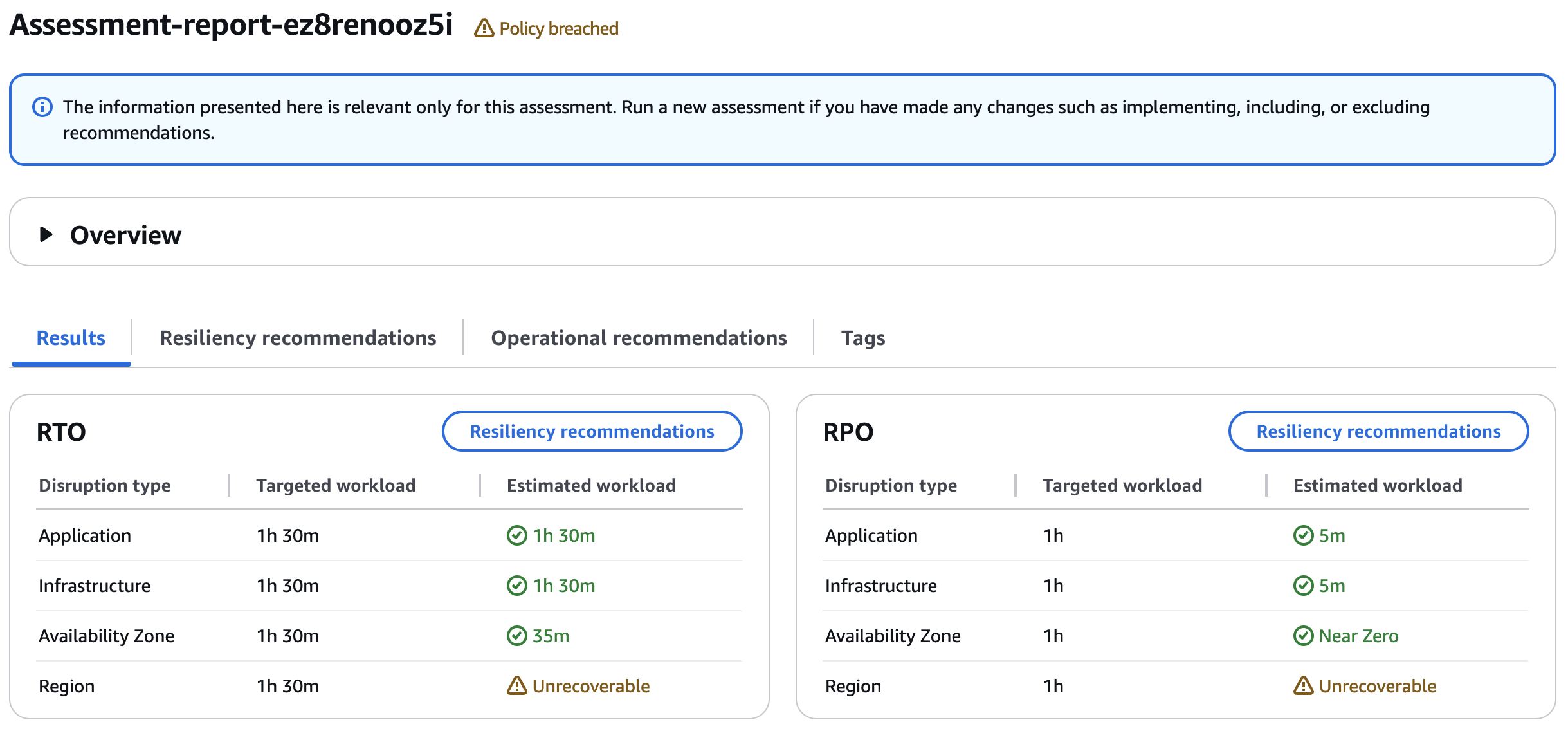Click the green check icon beside the 5m Application RPO

(1304, 535)
